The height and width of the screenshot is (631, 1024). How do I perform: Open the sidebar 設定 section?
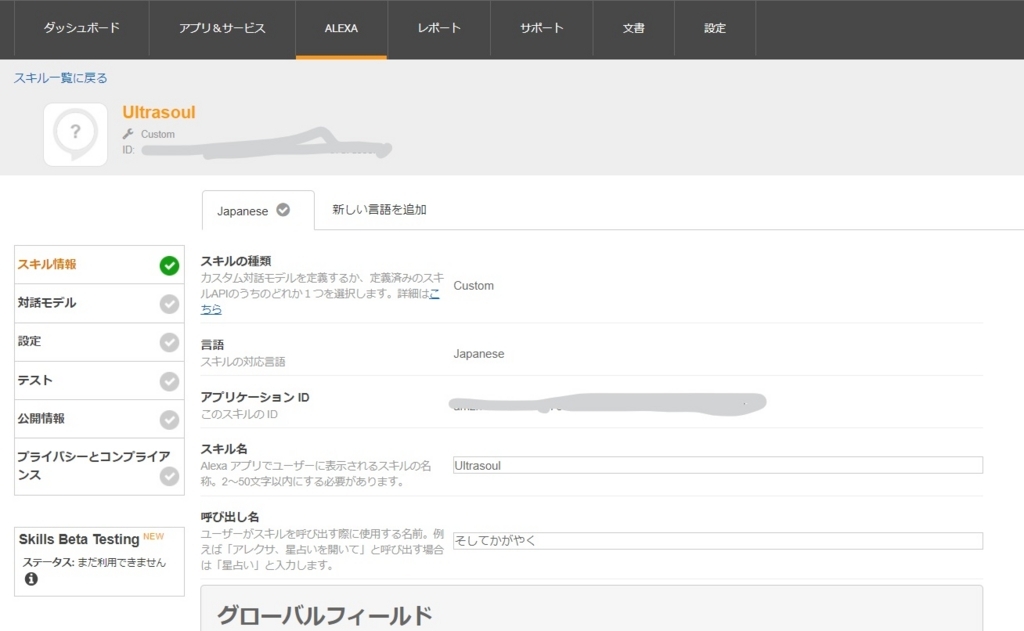coord(99,342)
